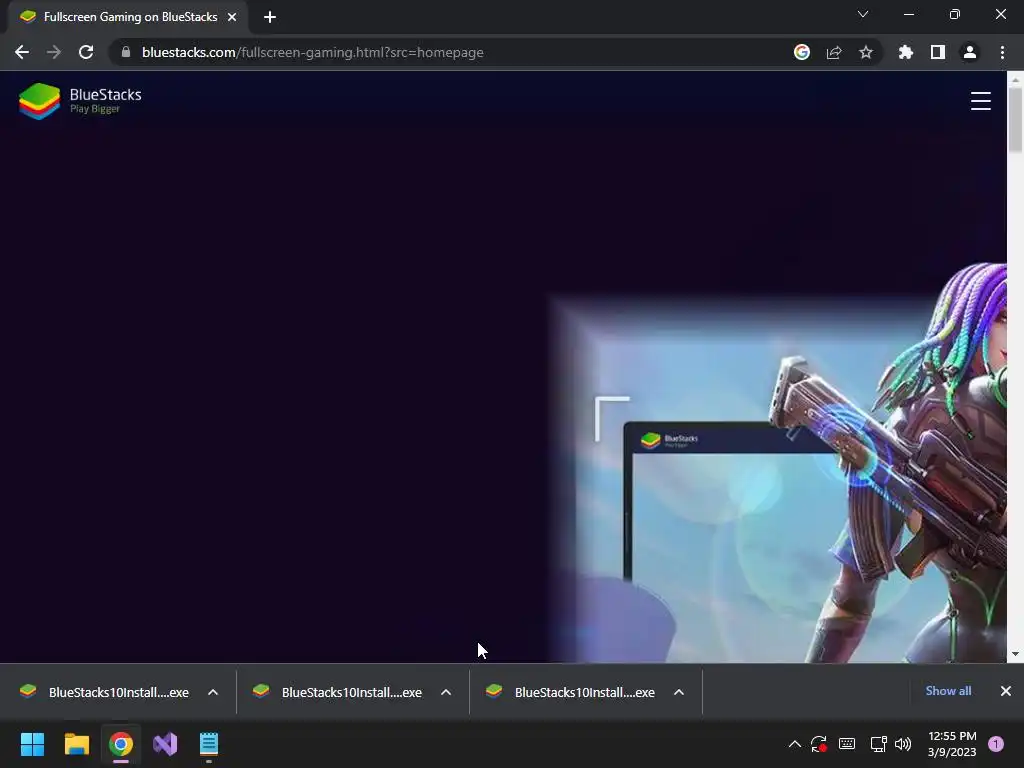The width and height of the screenshot is (1024, 768).
Task: Open Visual Studio from taskbar
Action: 165,744
